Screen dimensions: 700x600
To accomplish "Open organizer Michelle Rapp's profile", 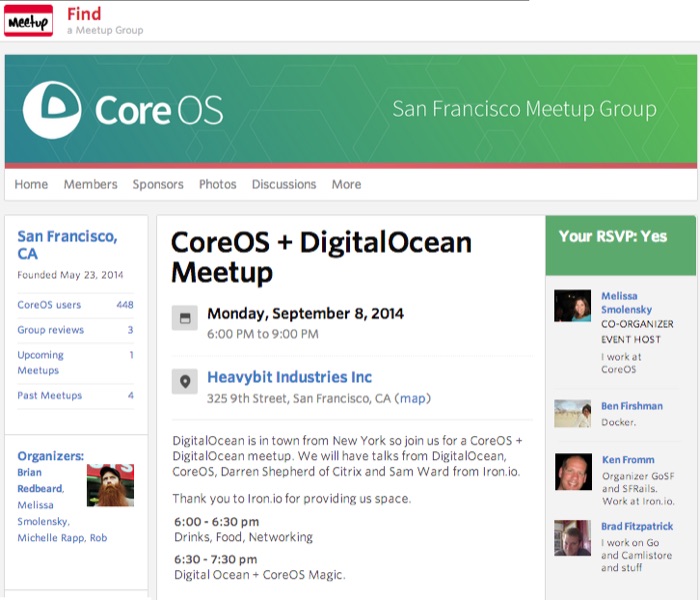I will point(50,538).
